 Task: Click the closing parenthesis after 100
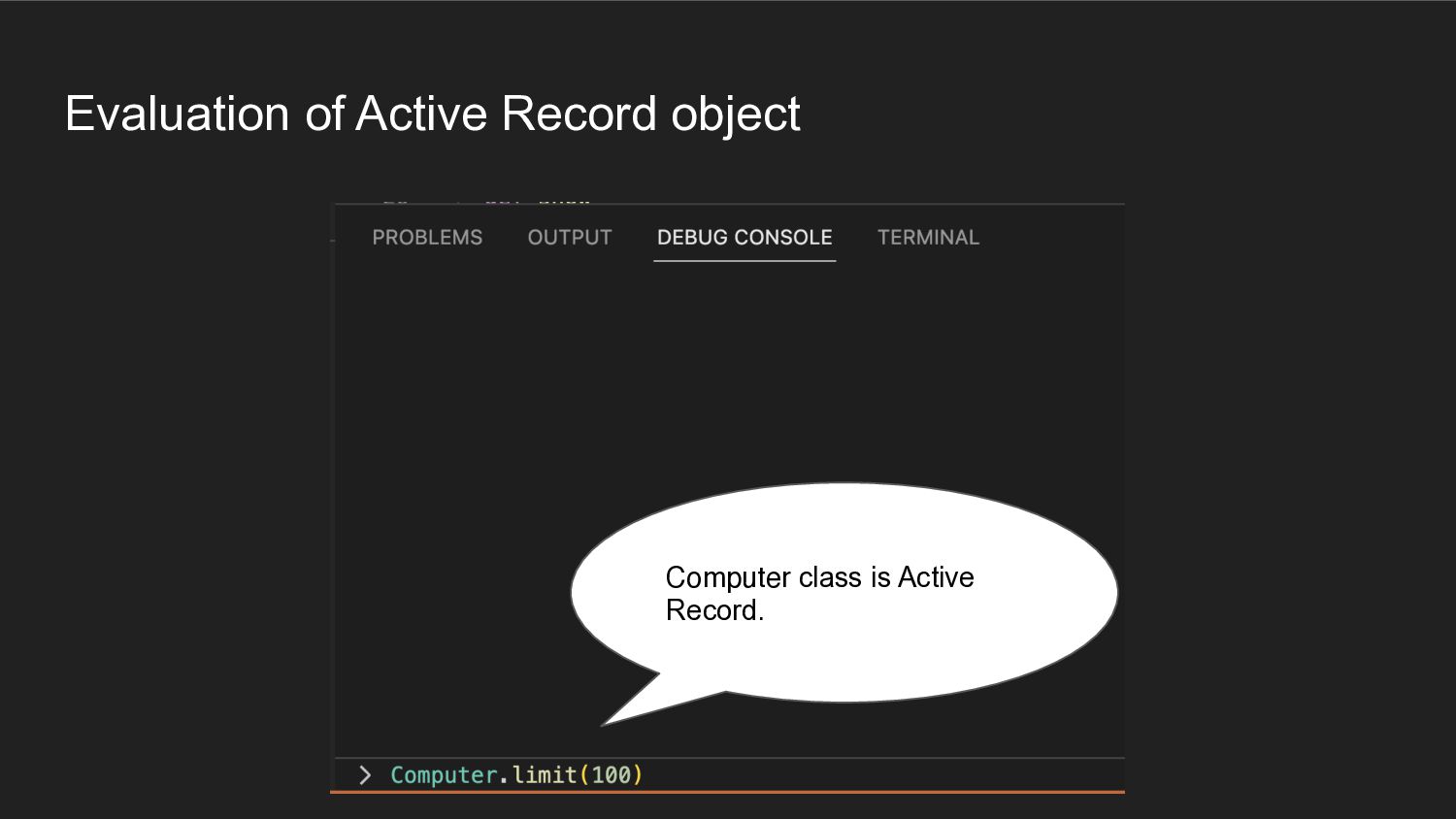(638, 775)
